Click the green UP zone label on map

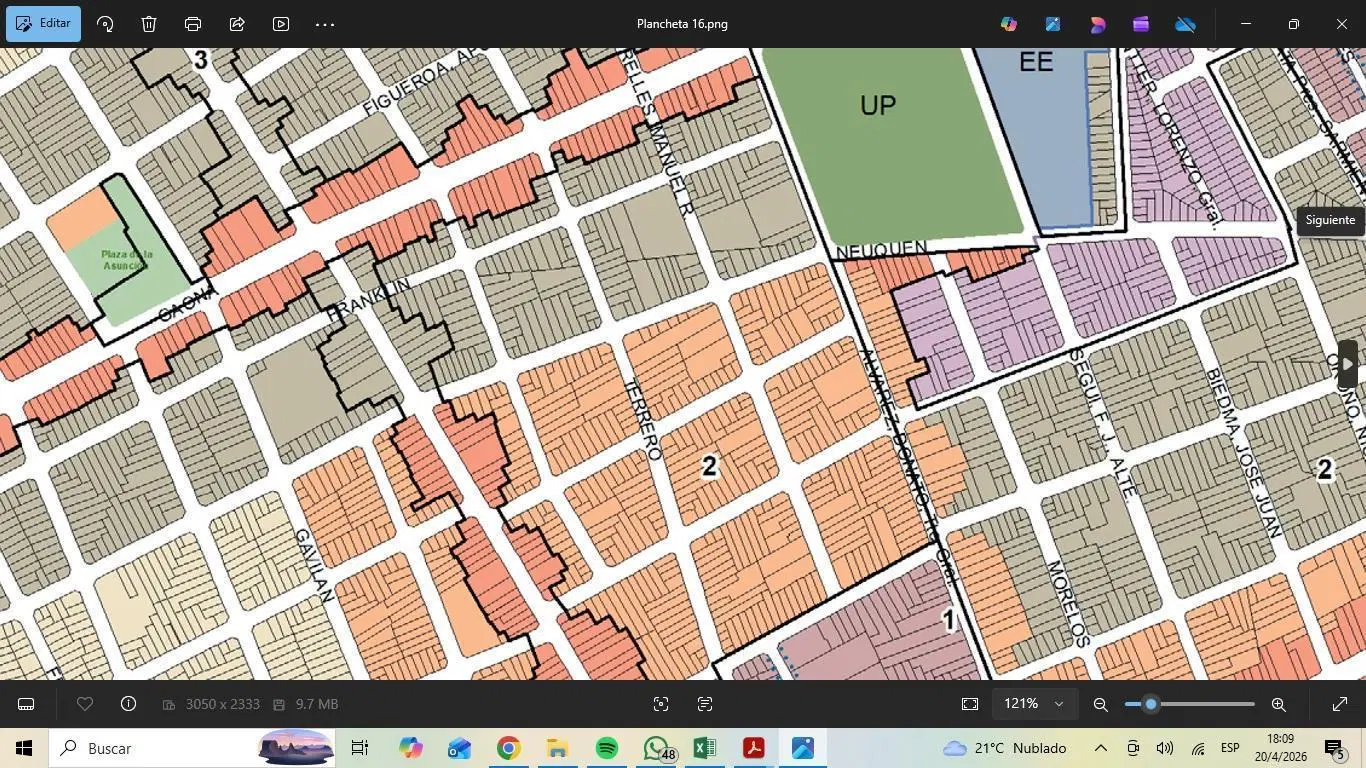(x=878, y=106)
